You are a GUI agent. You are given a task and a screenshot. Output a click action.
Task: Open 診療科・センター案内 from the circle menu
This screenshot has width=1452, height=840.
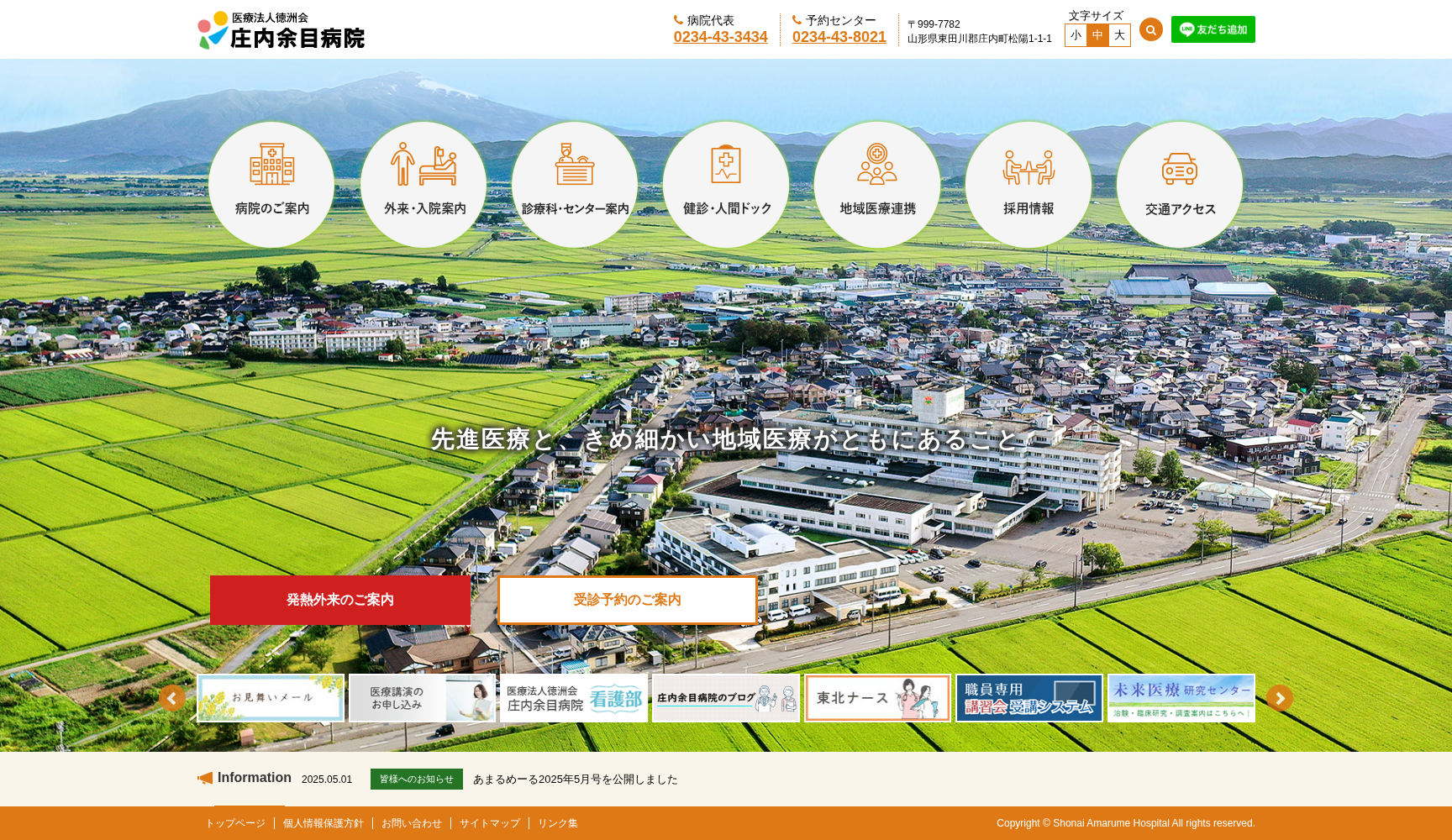coord(575,184)
